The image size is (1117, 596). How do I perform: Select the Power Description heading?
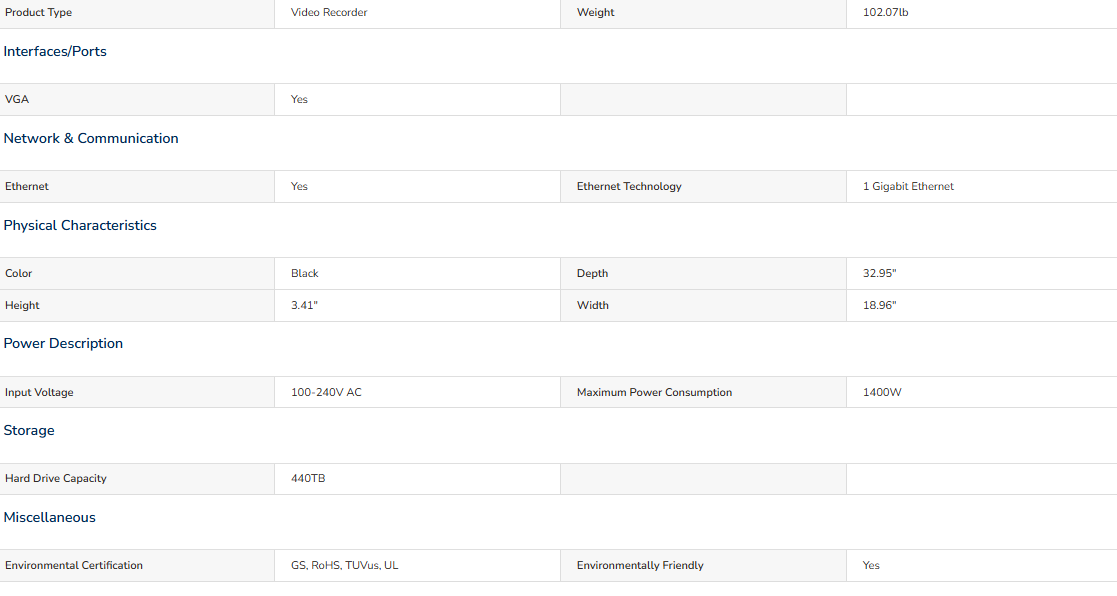[x=63, y=344]
